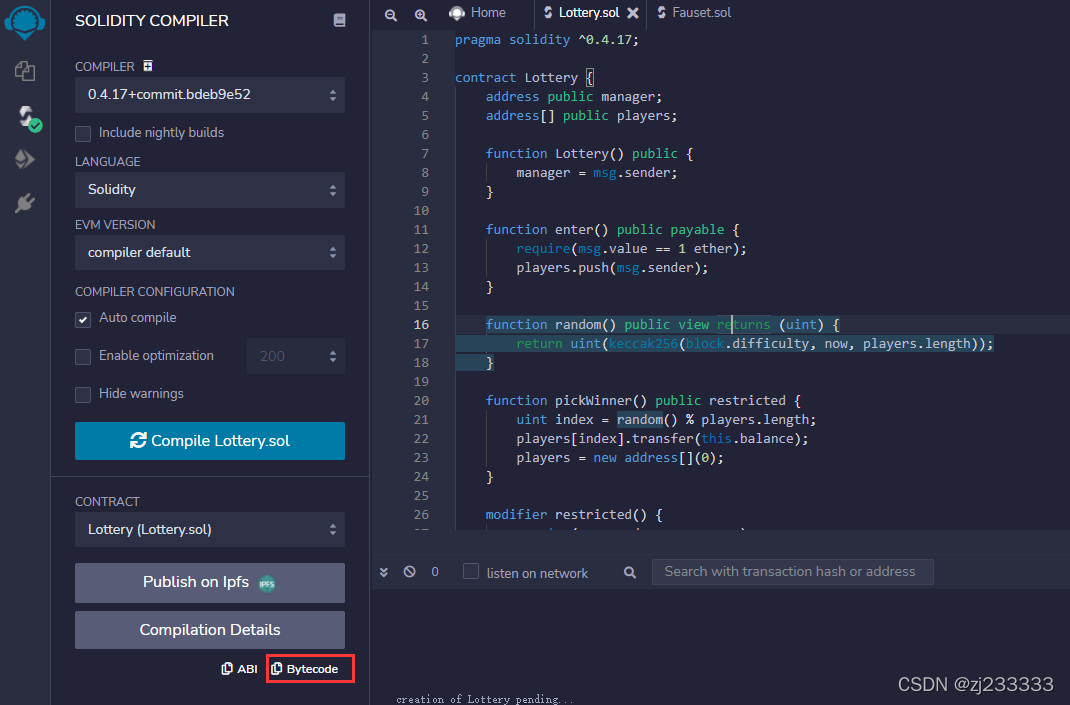The height and width of the screenshot is (705, 1070).
Task: Click the 'pragma solidity' code line
Action: pos(547,40)
